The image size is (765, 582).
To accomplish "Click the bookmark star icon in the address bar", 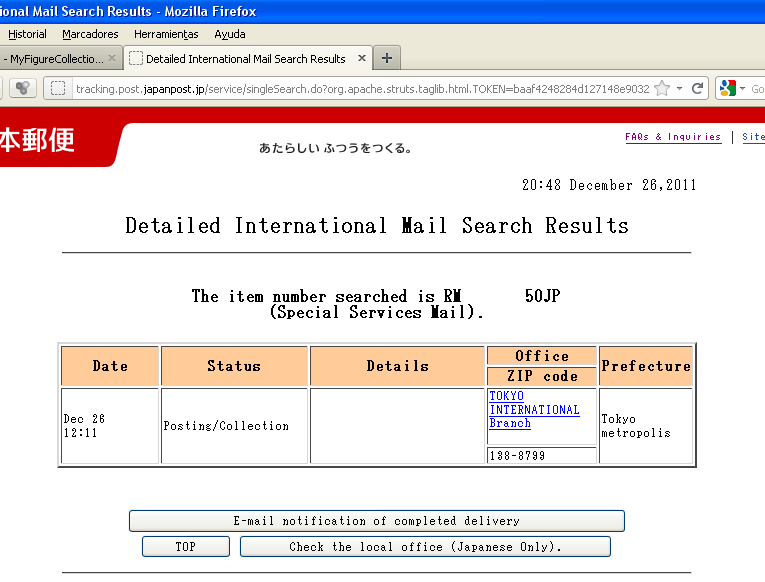I will (662, 88).
